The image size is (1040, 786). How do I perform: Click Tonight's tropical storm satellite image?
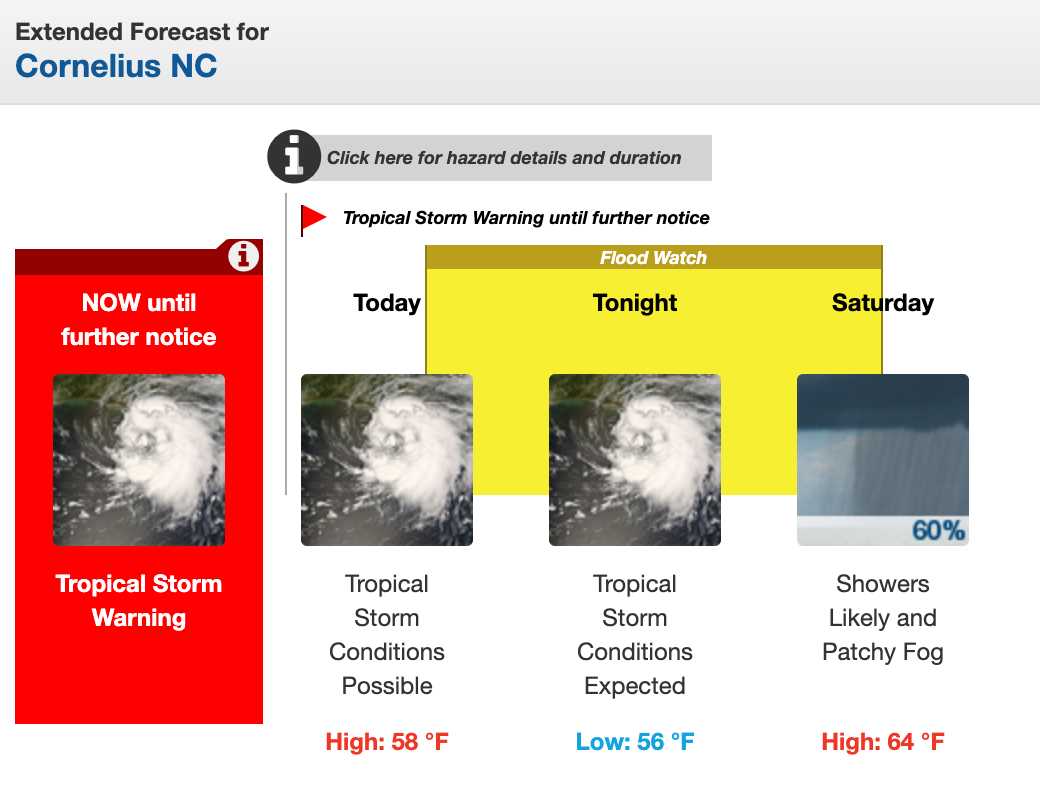635,460
